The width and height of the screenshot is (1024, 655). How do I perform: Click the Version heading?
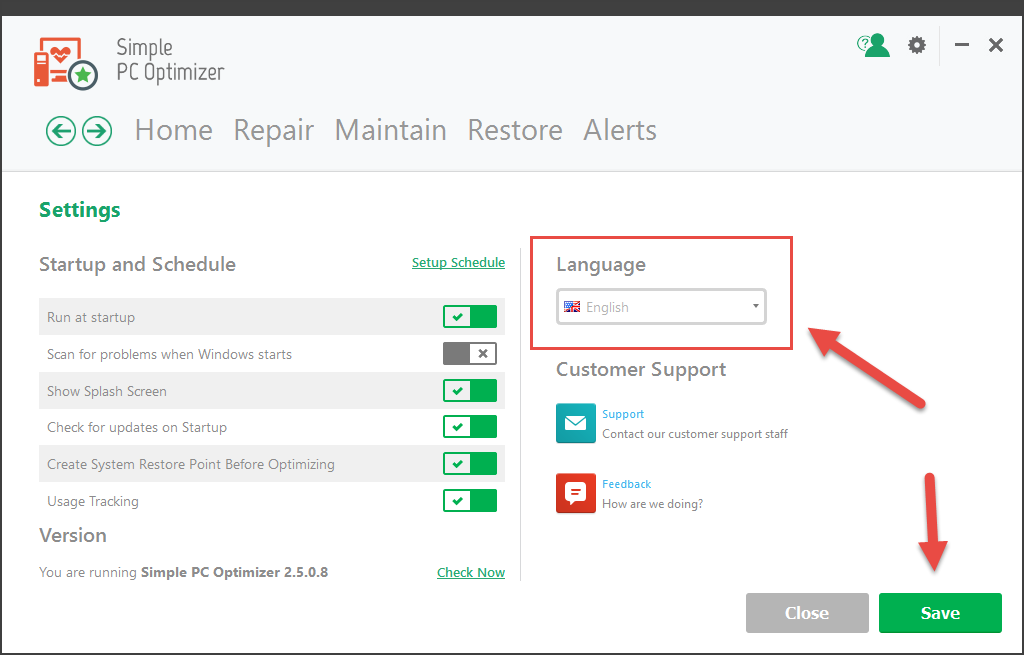click(72, 535)
